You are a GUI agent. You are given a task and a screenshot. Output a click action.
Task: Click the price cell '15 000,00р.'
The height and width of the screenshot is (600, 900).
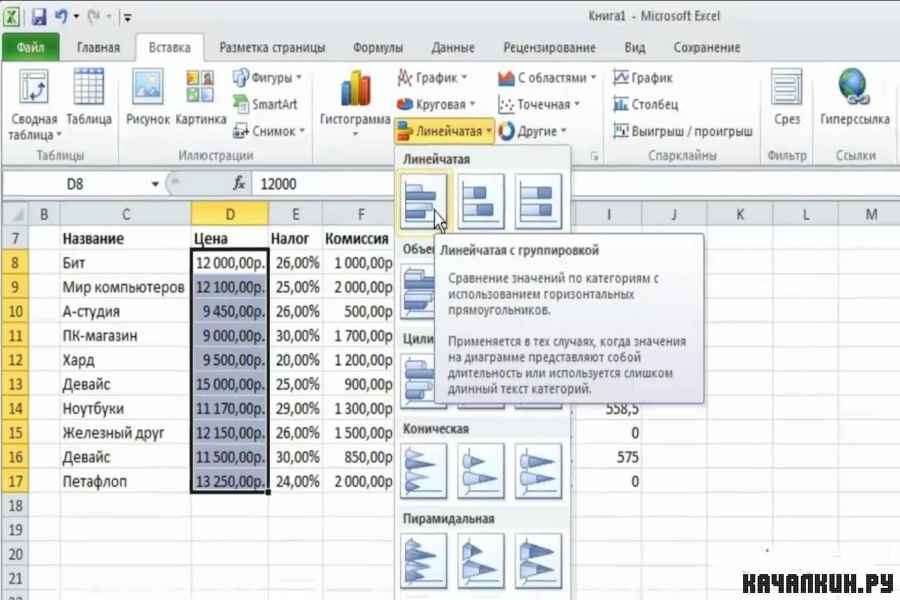230,384
